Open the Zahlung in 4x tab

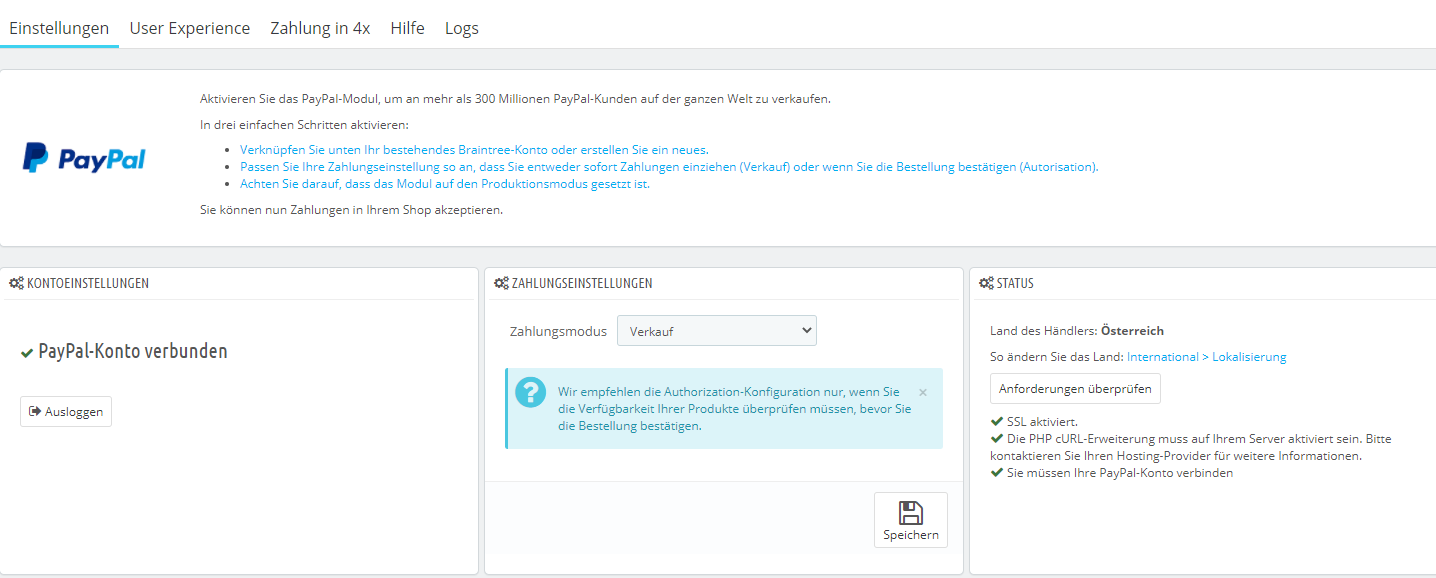tap(320, 28)
